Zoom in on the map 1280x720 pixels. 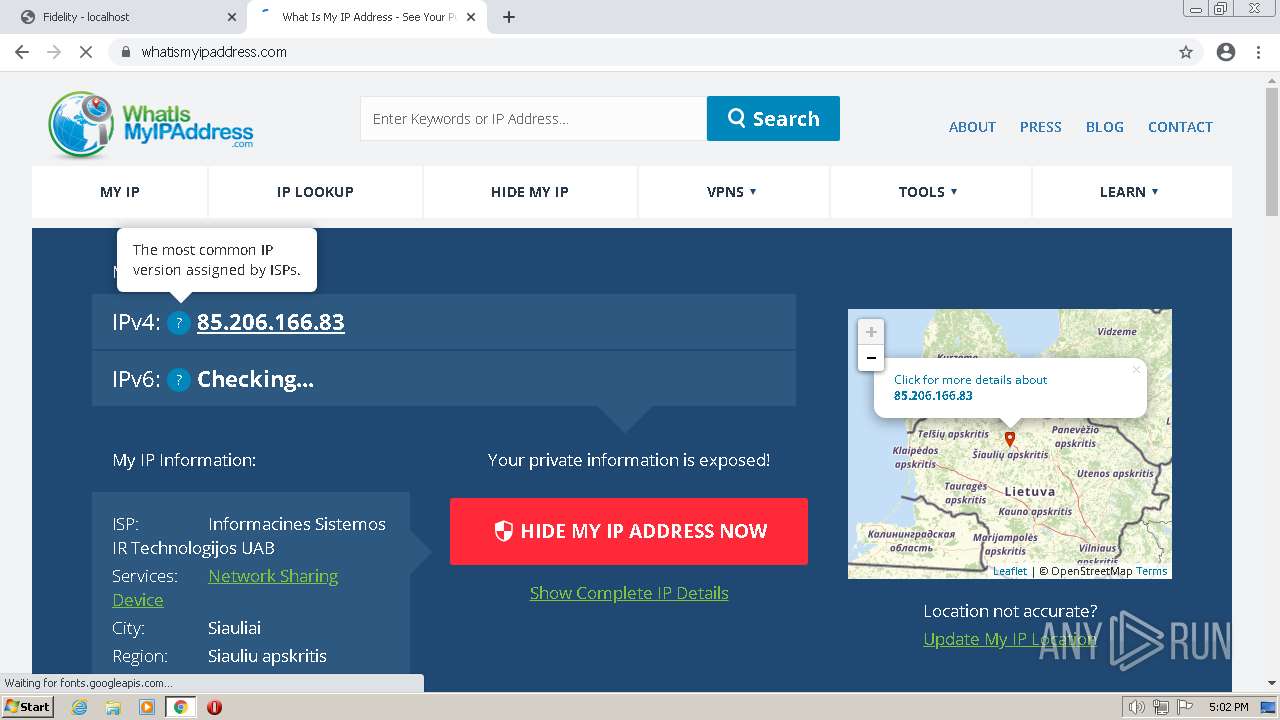click(x=871, y=332)
